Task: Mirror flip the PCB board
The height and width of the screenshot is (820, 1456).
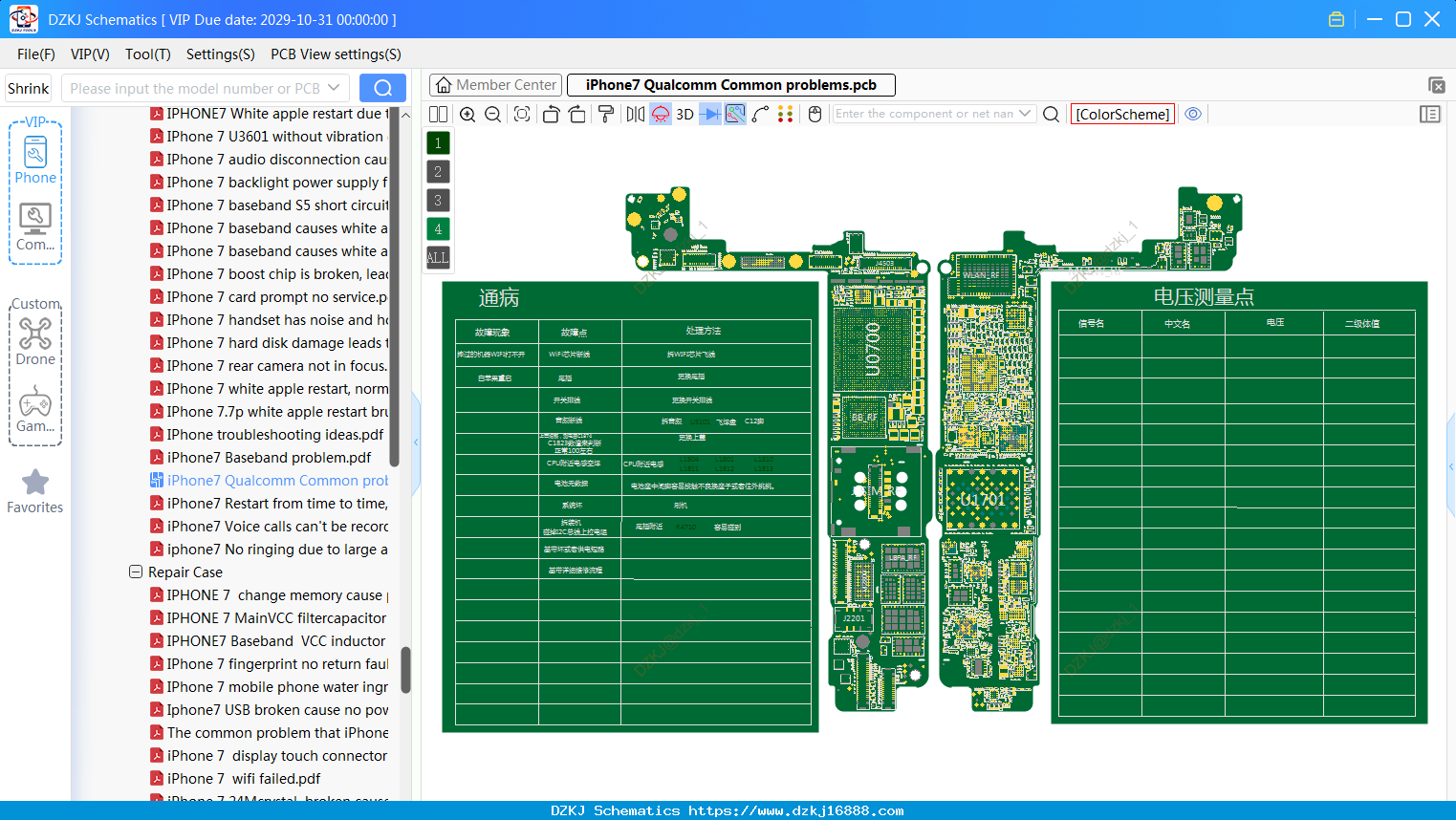Action: [635, 114]
